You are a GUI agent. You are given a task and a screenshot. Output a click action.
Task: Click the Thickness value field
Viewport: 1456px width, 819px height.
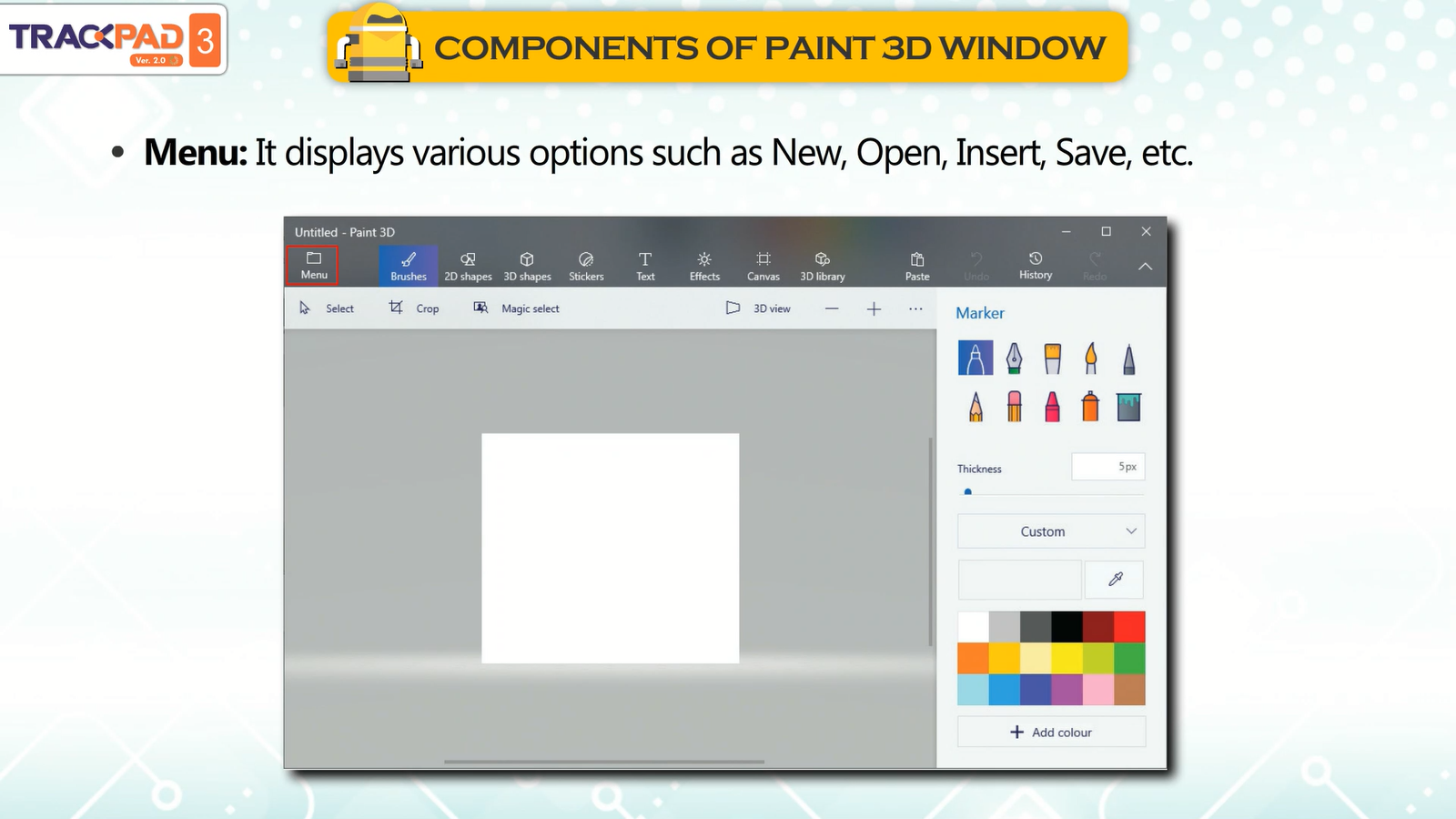1107,467
